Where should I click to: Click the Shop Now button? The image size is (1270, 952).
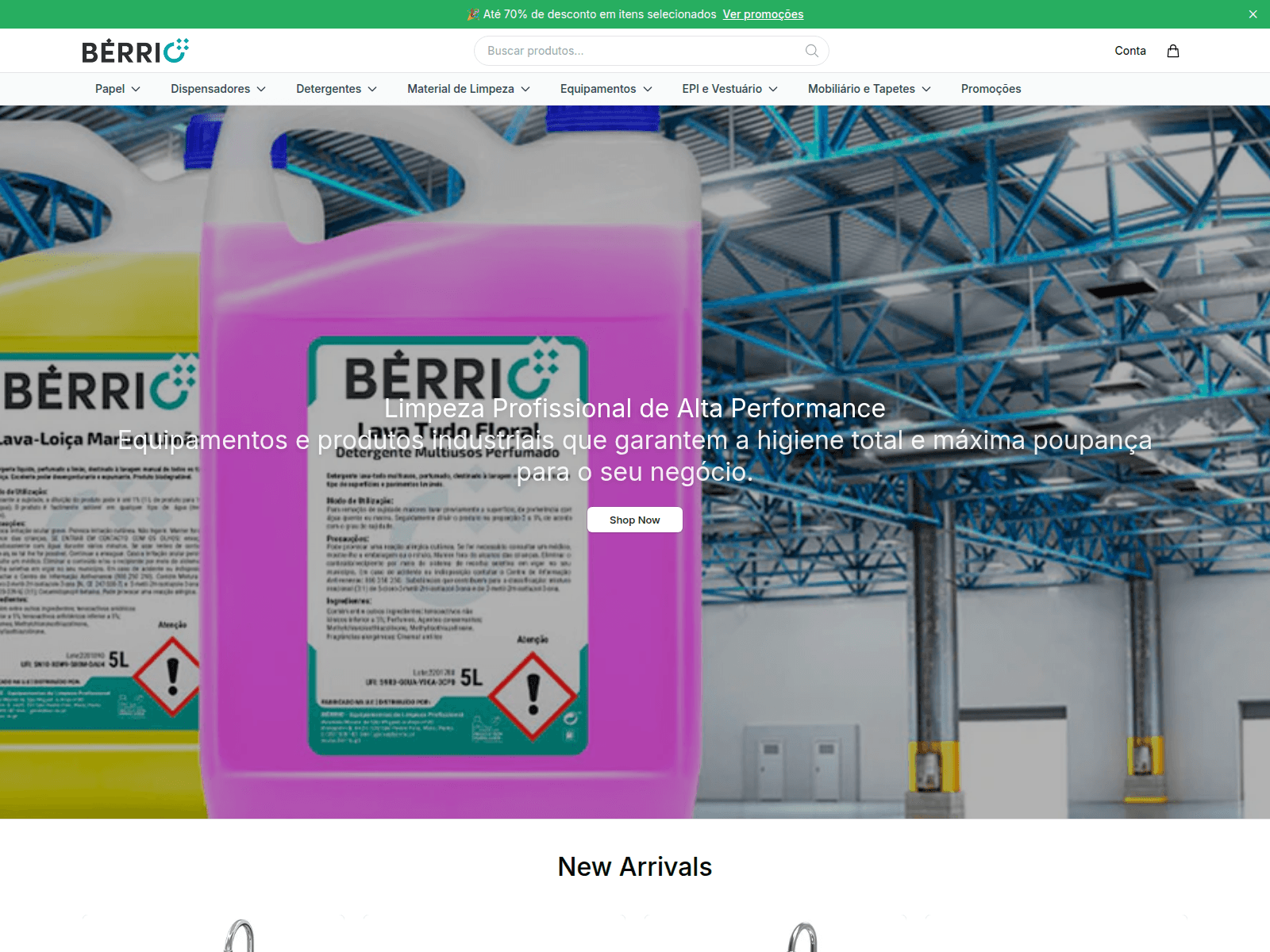pos(635,520)
